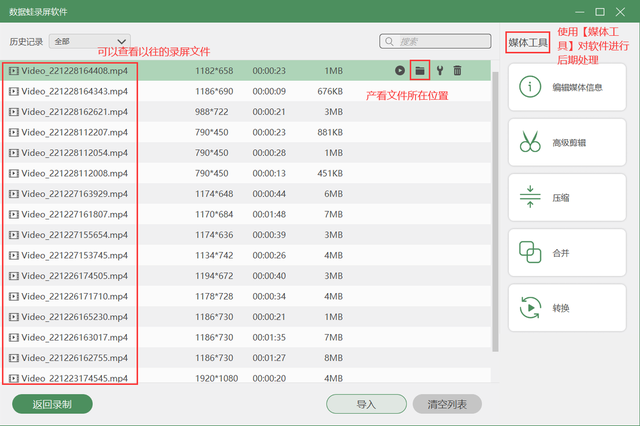Click the 676KB size cell

coord(330,91)
